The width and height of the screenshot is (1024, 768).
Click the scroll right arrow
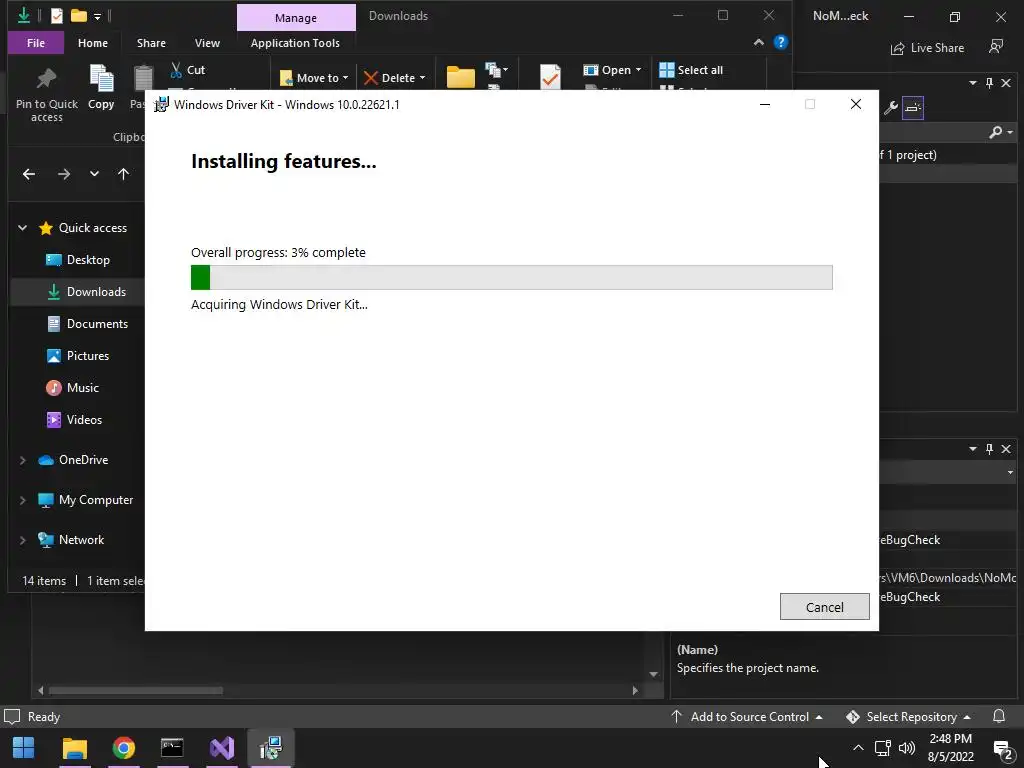tap(635, 690)
